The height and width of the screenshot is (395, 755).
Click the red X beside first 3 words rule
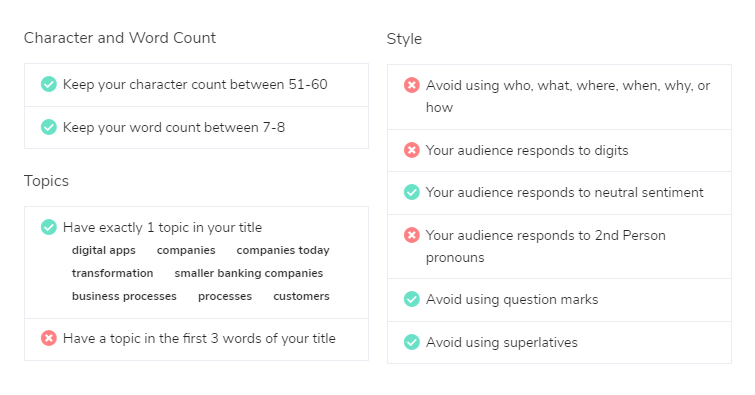click(x=49, y=338)
